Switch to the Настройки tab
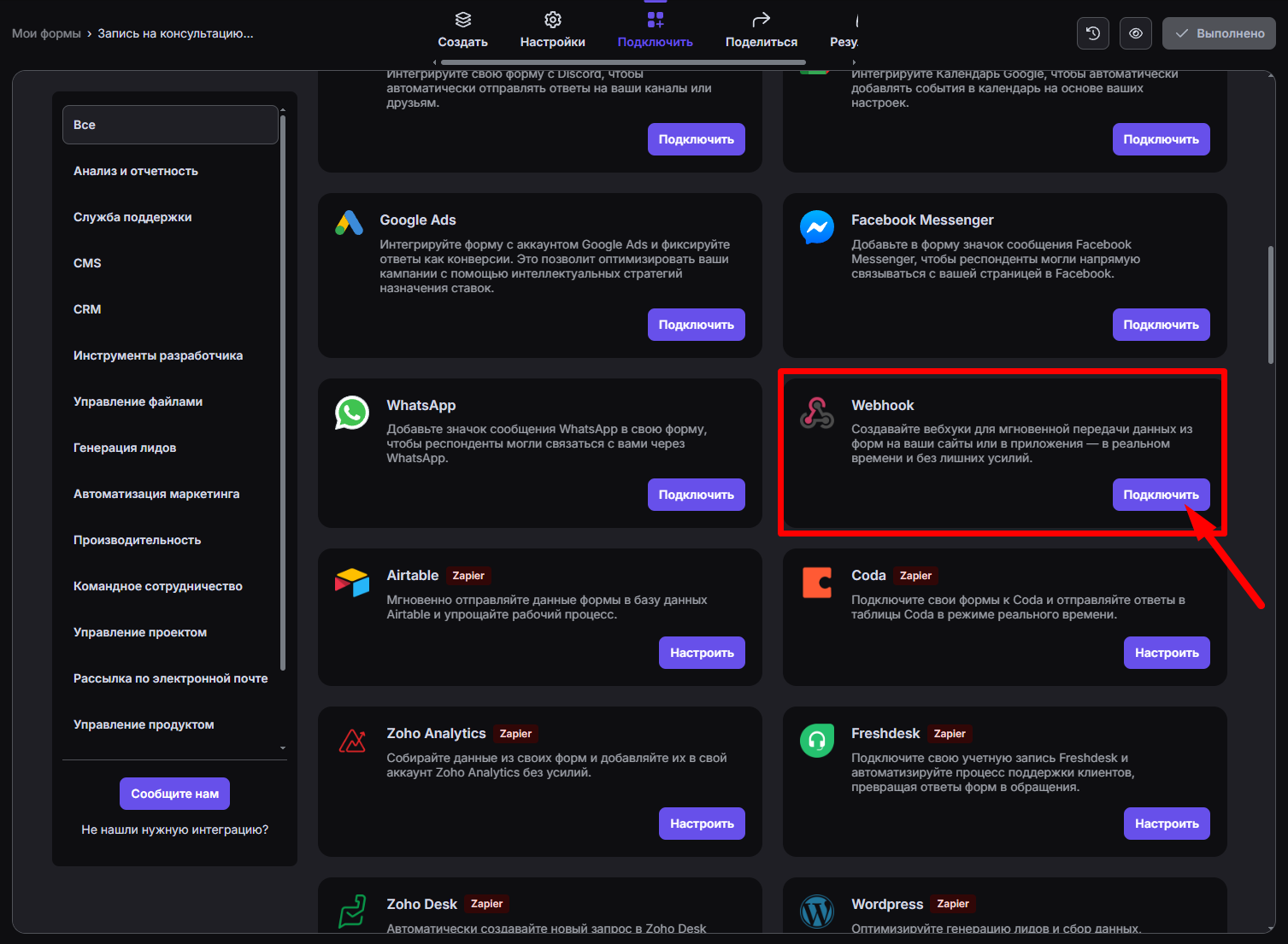The image size is (1288, 944). 552,30
